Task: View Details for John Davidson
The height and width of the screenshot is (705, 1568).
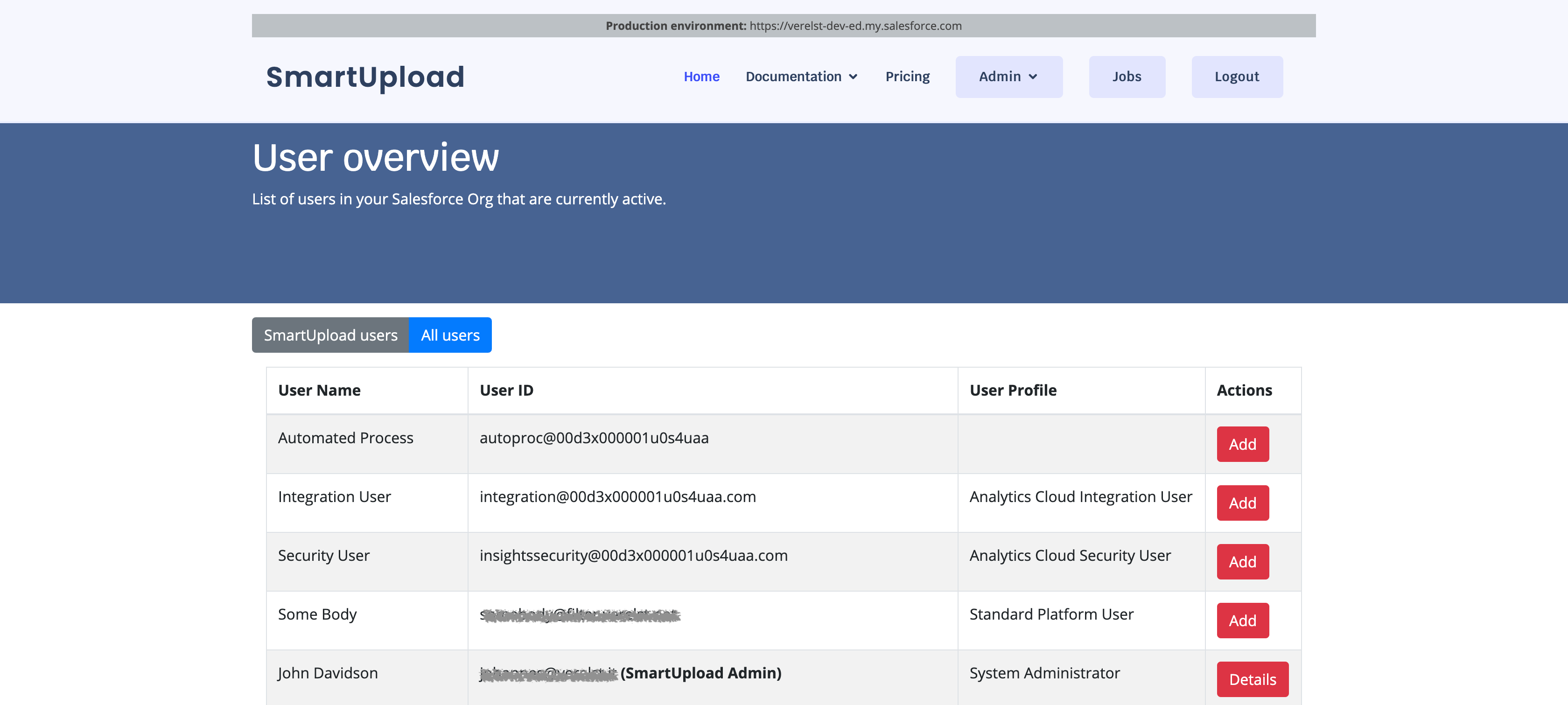Action: [1252, 679]
